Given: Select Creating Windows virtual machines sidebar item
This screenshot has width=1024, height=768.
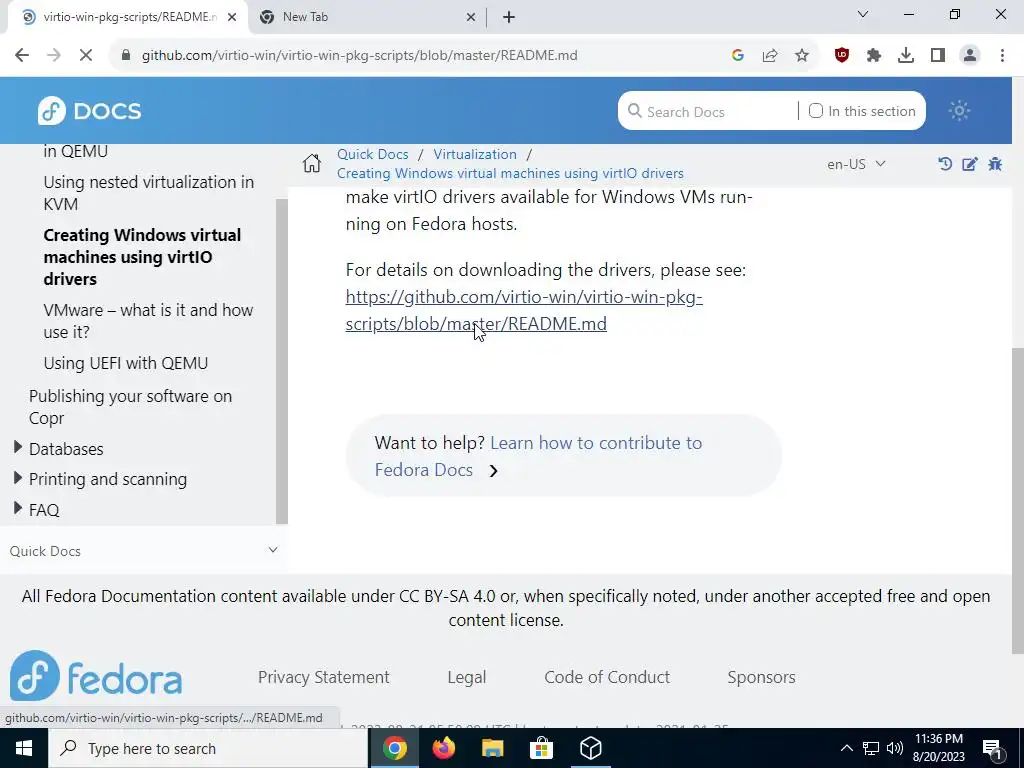Looking at the screenshot, I should pyautogui.click(x=142, y=257).
